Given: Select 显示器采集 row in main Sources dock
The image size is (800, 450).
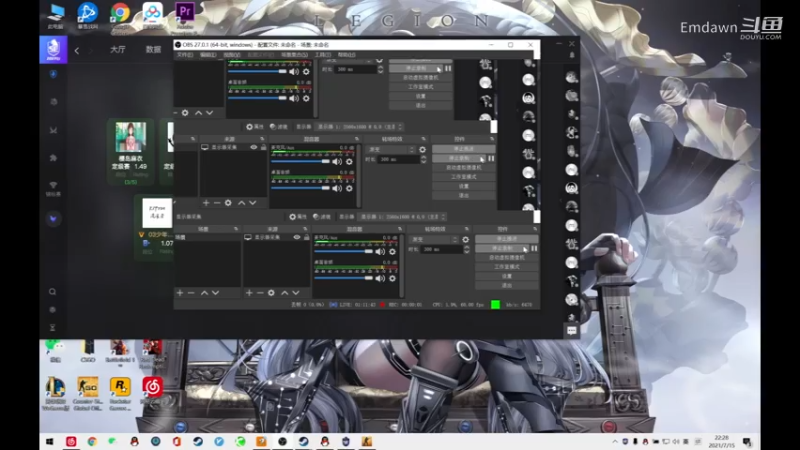Looking at the screenshot, I should tap(276, 237).
